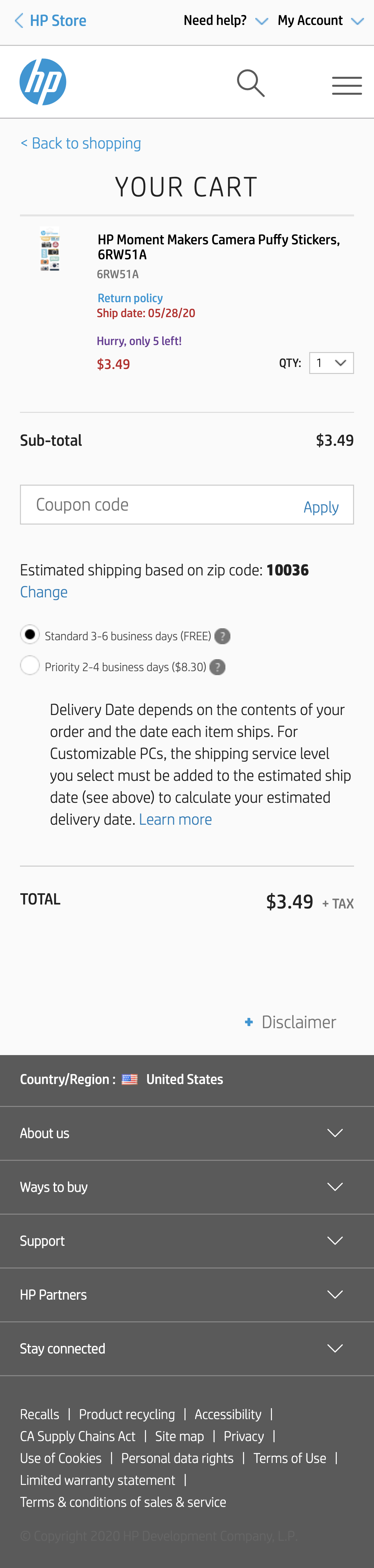Click the Back to shopping link

point(80,143)
